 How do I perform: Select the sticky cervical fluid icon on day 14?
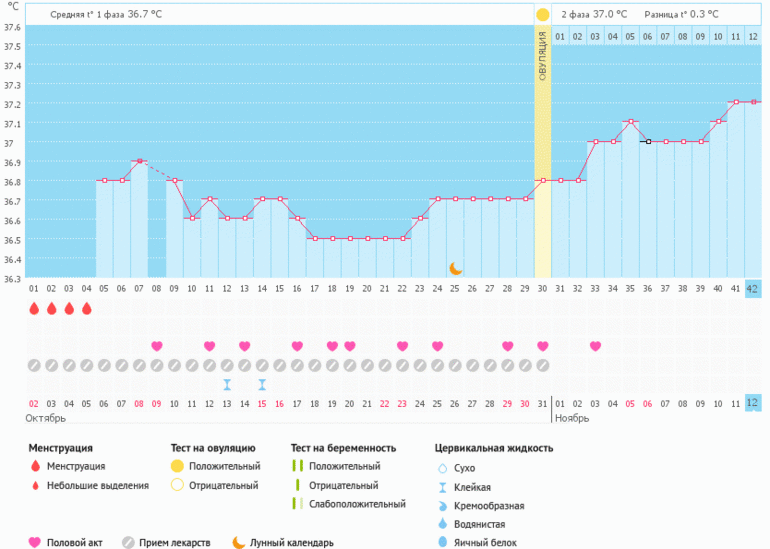click(x=262, y=384)
